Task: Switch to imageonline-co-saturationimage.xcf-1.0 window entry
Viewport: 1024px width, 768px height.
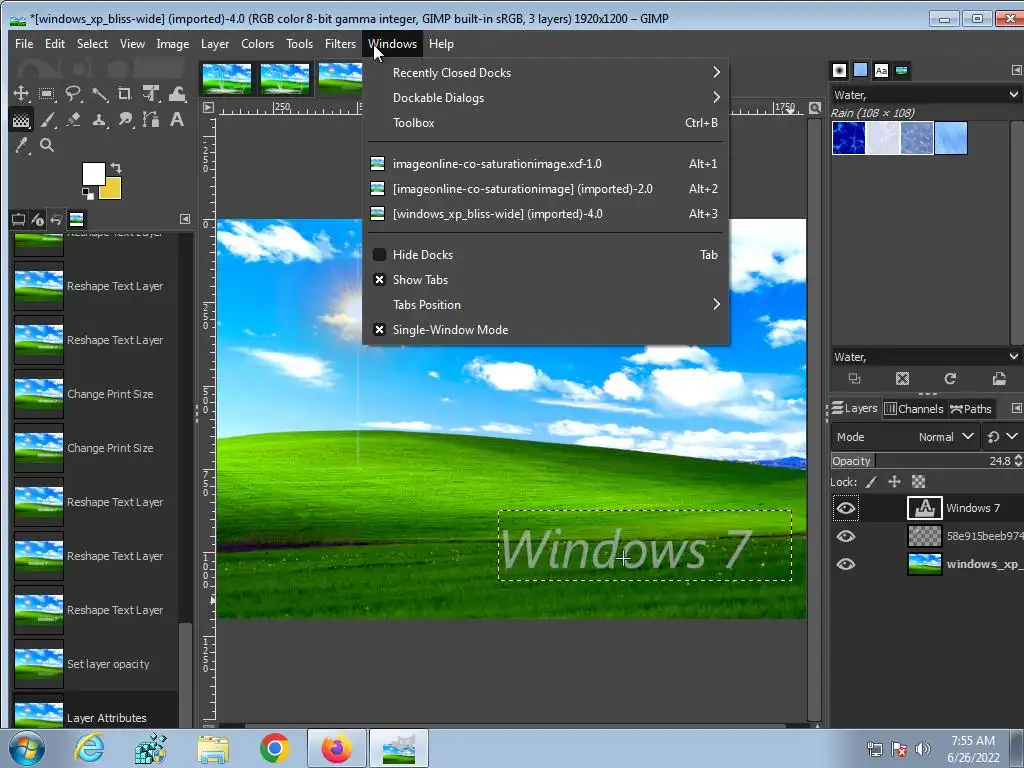Action: (x=545, y=164)
